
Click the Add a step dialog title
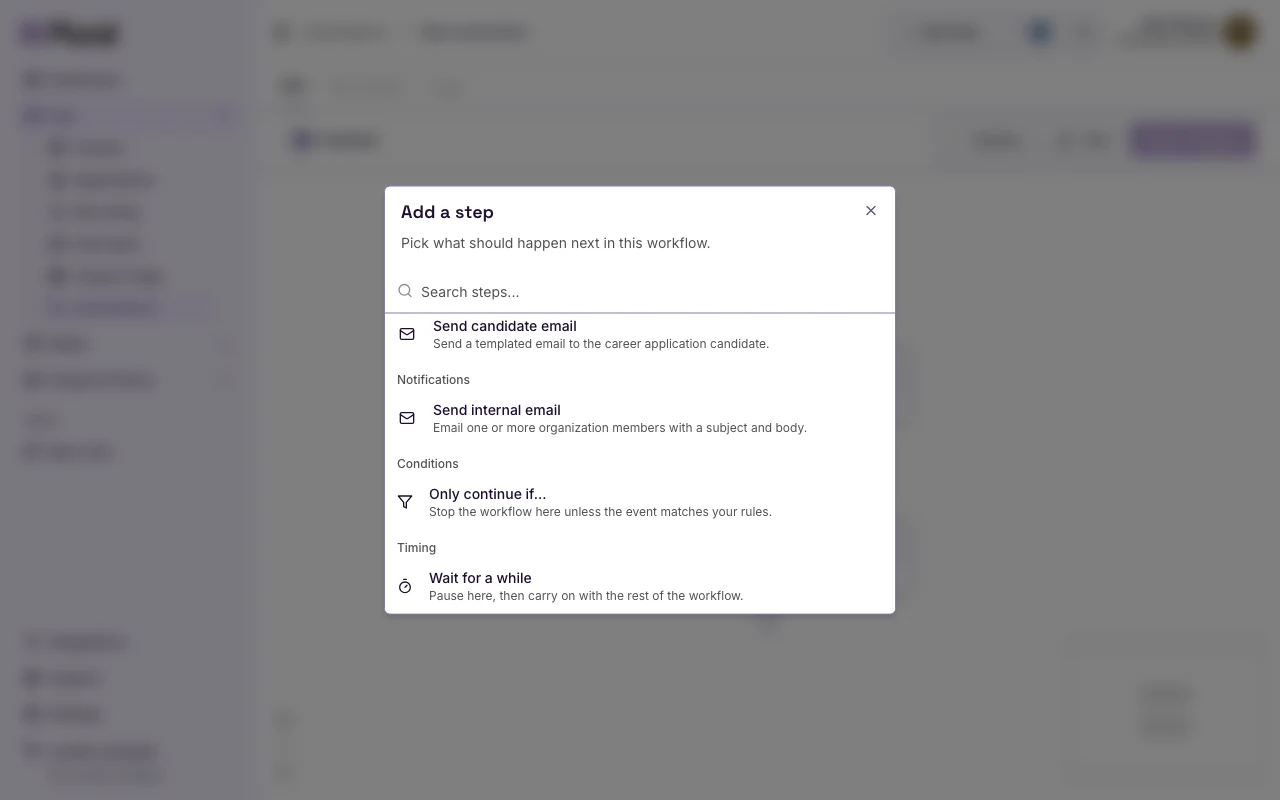(x=447, y=212)
